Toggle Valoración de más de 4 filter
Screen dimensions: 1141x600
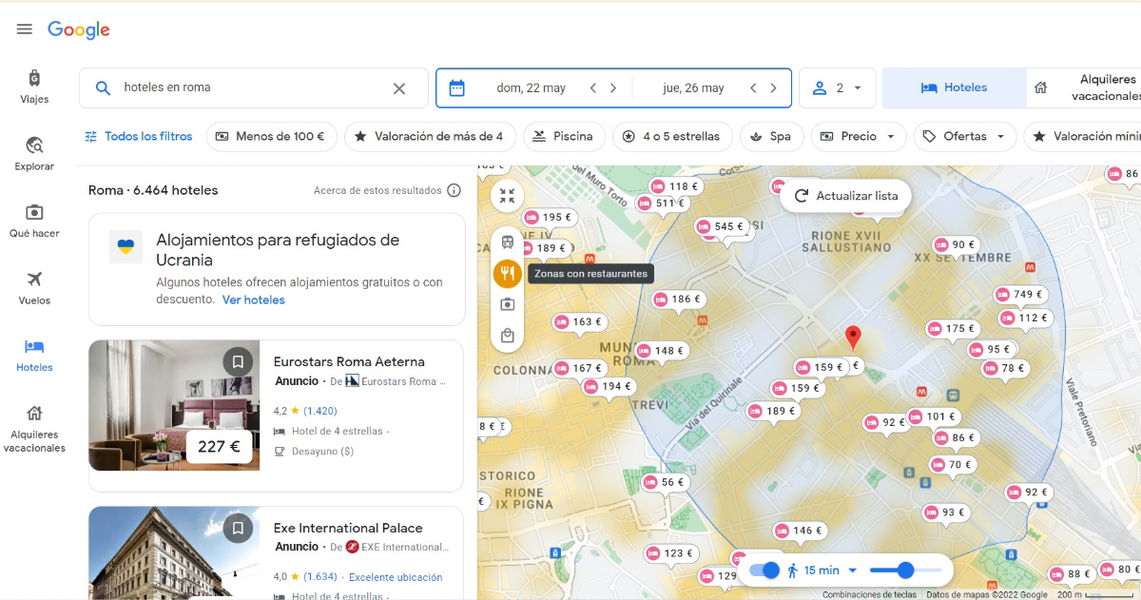(x=430, y=136)
